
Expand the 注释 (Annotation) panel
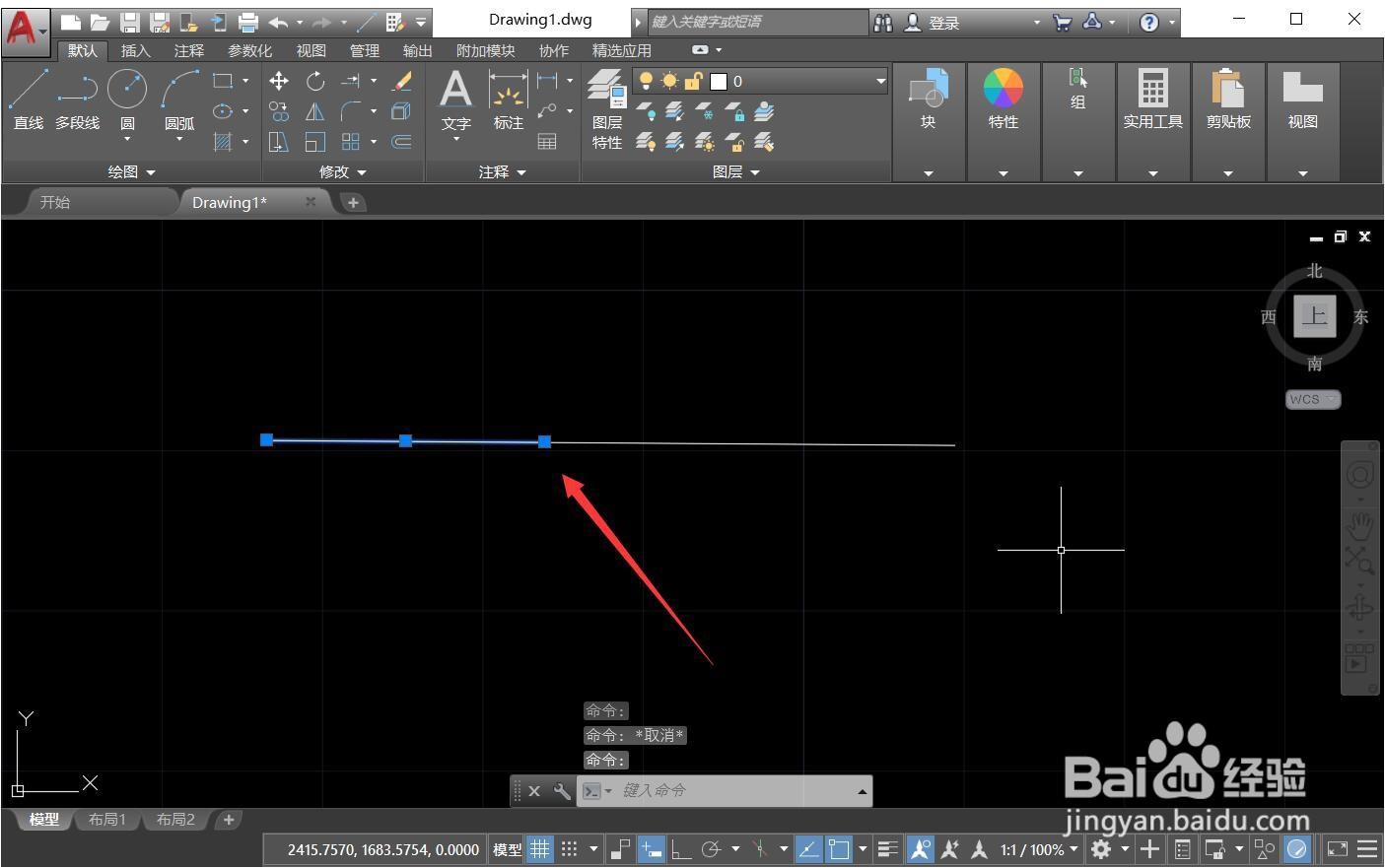point(503,171)
